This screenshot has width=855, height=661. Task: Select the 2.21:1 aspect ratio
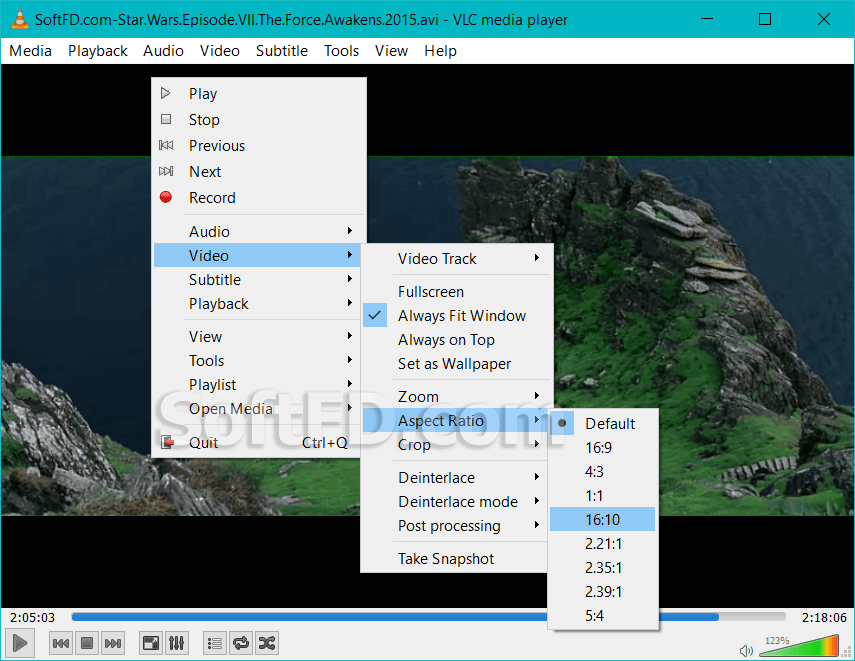[603, 544]
